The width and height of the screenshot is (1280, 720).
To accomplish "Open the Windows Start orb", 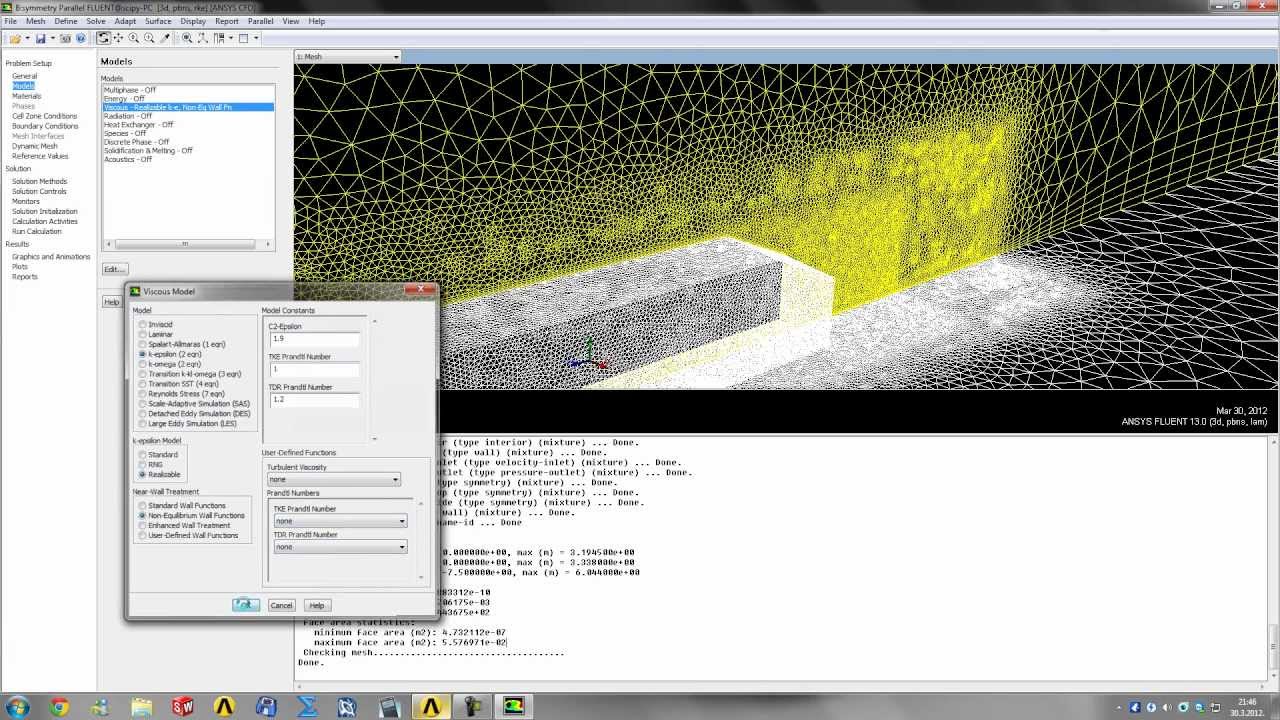I will pyautogui.click(x=18, y=707).
